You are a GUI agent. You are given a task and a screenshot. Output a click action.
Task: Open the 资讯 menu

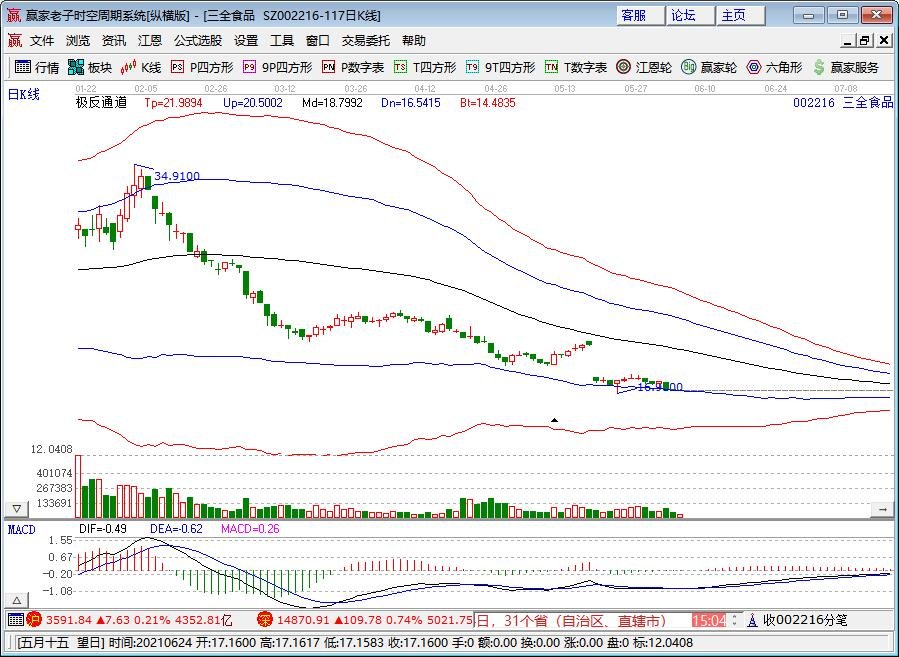(114, 41)
